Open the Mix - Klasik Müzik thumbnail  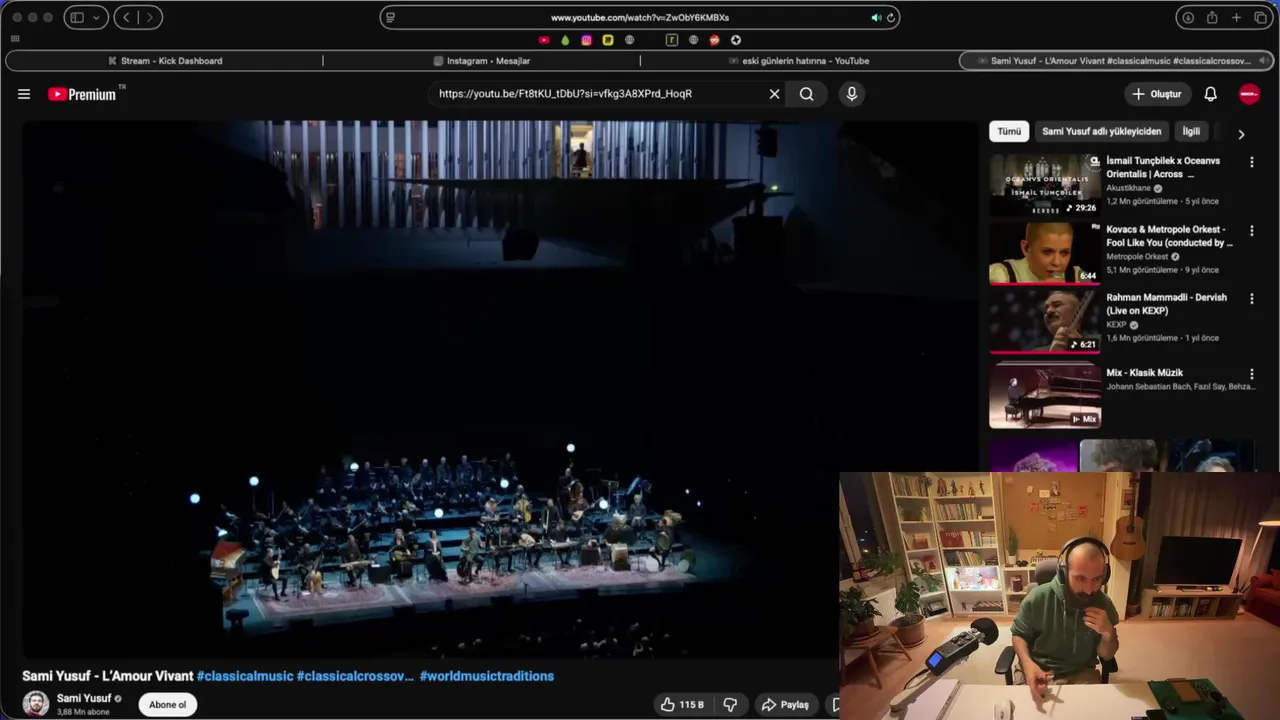point(1044,395)
